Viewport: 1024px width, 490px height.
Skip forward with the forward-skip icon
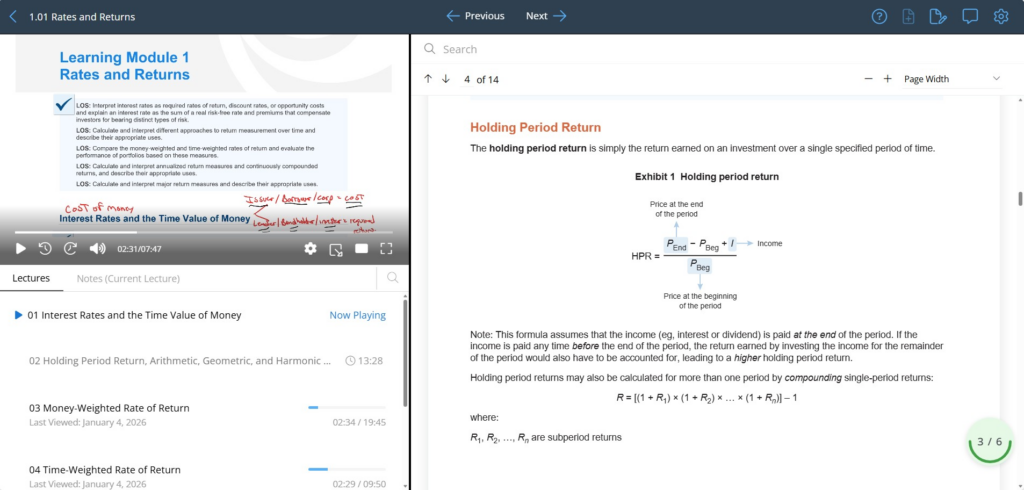(71, 248)
